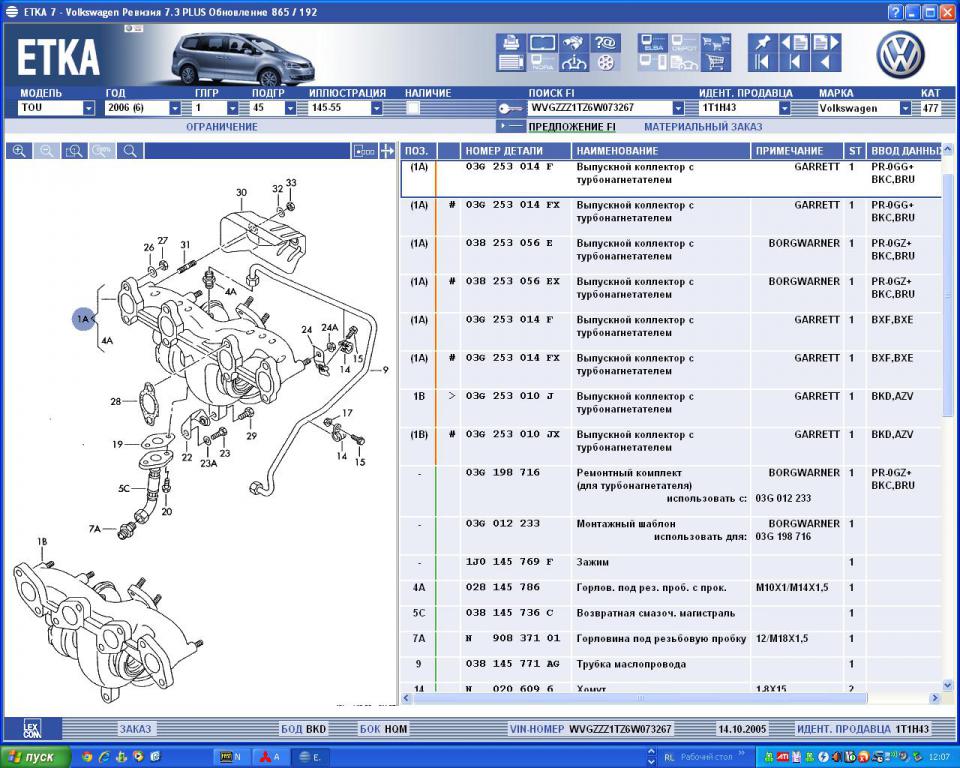Click the help '?' button in title bar
Viewport: 960px width, 768px height.
(x=895, y=12)
